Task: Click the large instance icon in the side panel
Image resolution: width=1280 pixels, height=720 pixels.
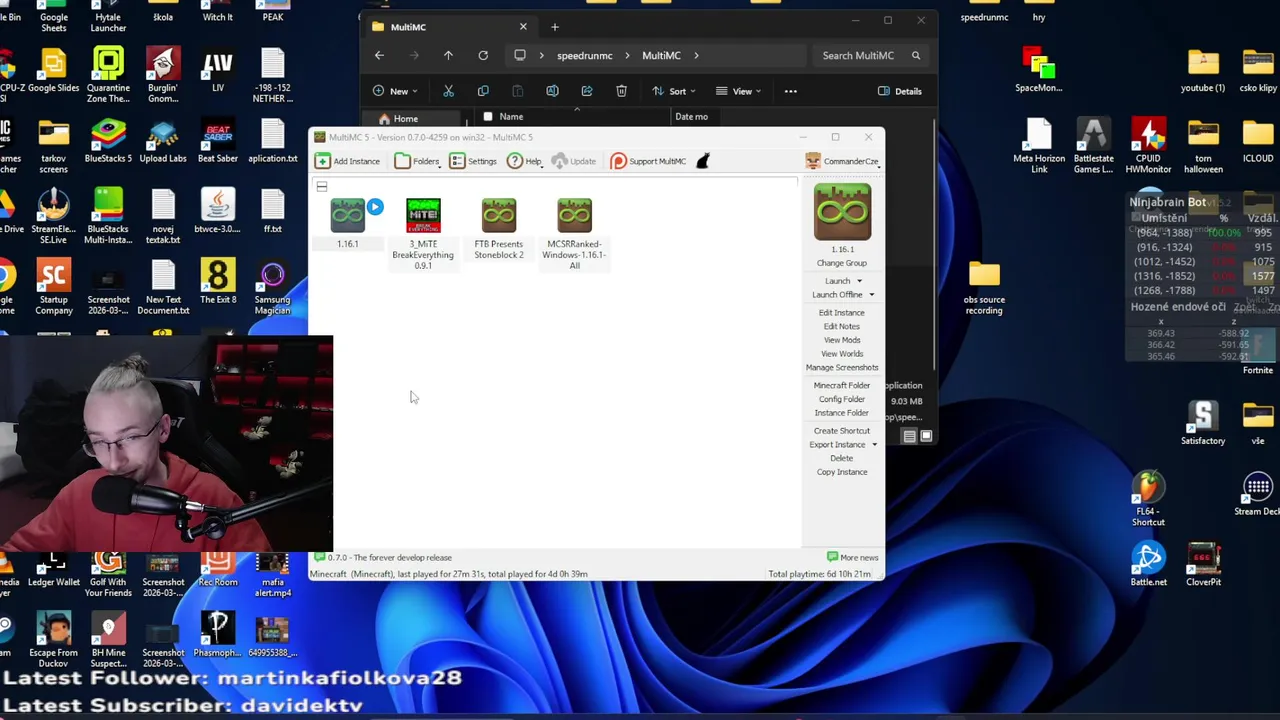Action: coord(842,212)
